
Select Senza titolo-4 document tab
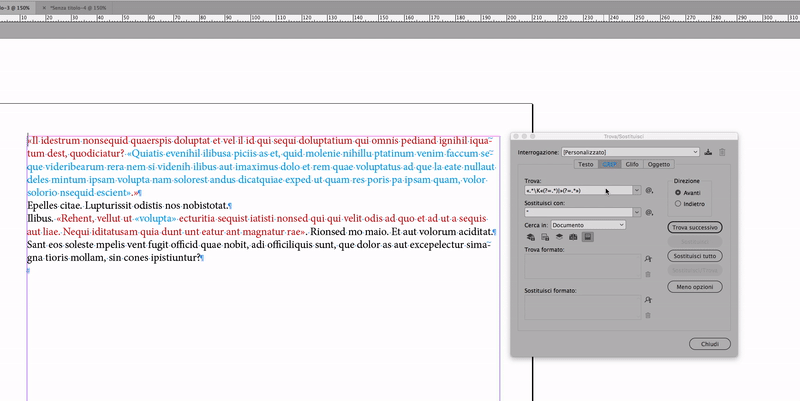pos(78,8)
